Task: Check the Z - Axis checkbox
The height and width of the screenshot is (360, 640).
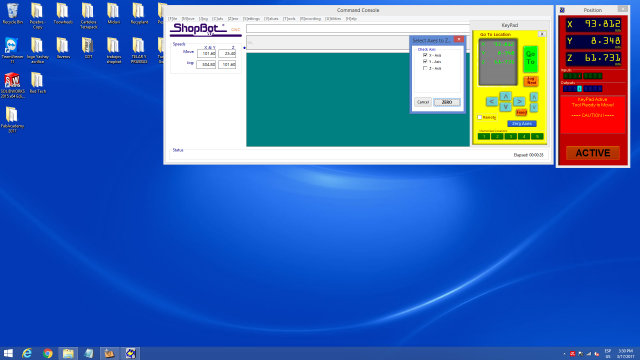Action: pyautogui.click(x=425, y=68)
